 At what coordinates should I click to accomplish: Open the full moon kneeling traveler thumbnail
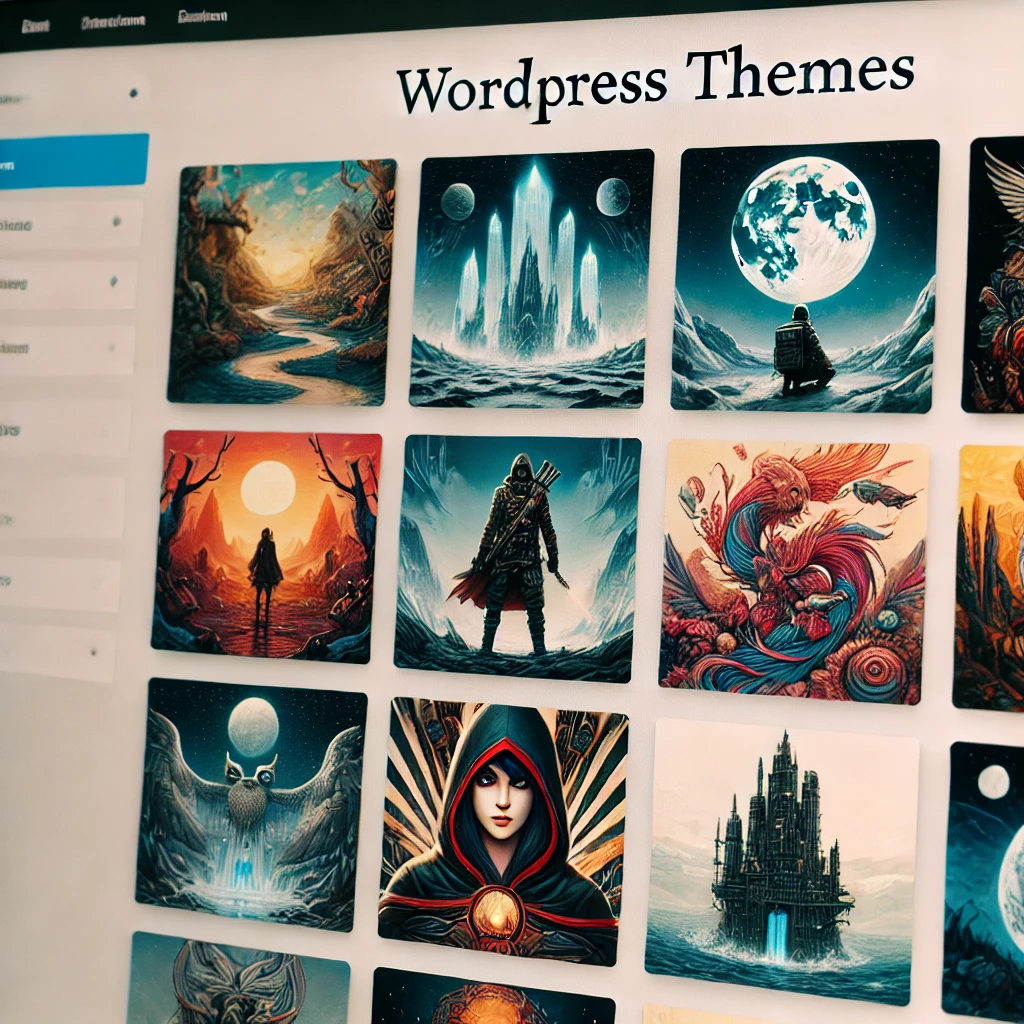point(805,276)
